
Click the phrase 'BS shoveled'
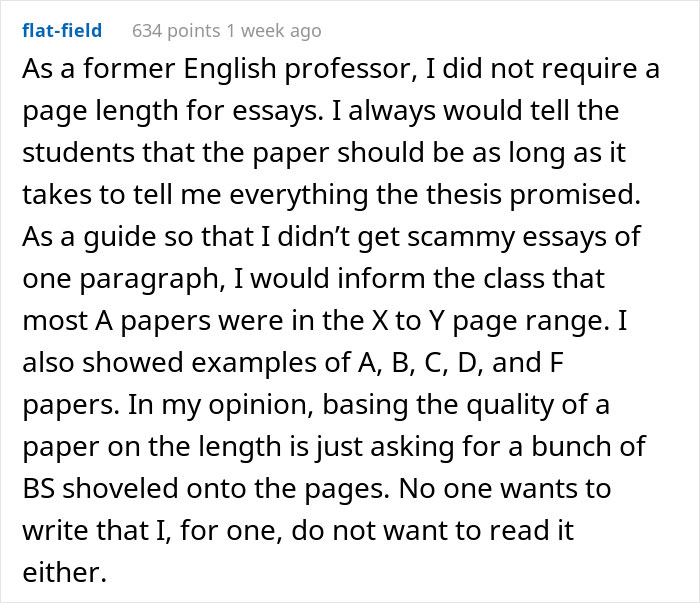[x=100, y=488]
